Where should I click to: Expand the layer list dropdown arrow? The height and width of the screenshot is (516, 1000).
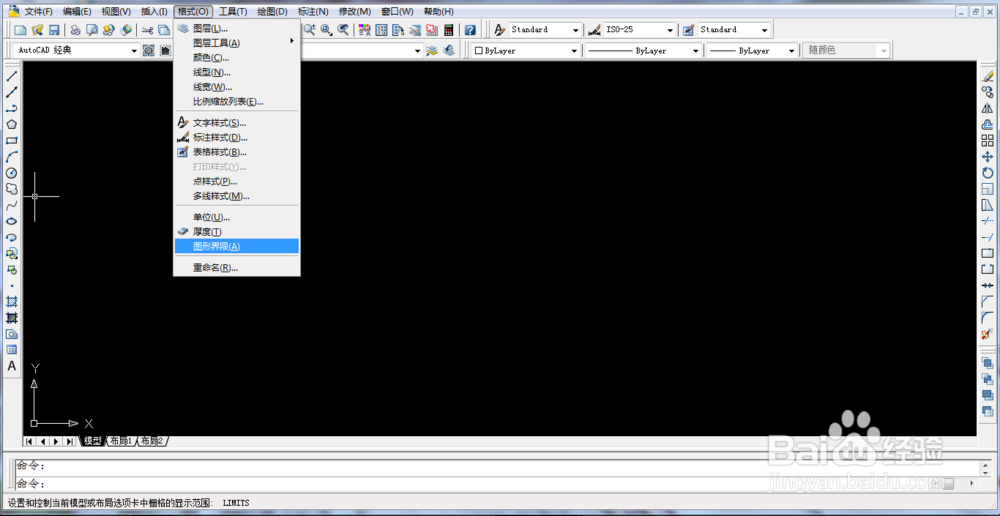(418, 51)
